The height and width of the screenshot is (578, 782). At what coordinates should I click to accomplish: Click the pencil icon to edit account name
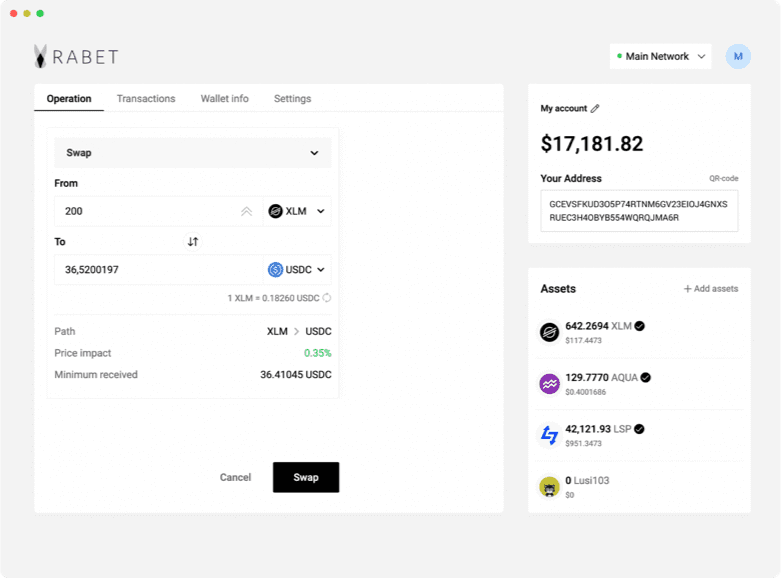pos(595,108)
